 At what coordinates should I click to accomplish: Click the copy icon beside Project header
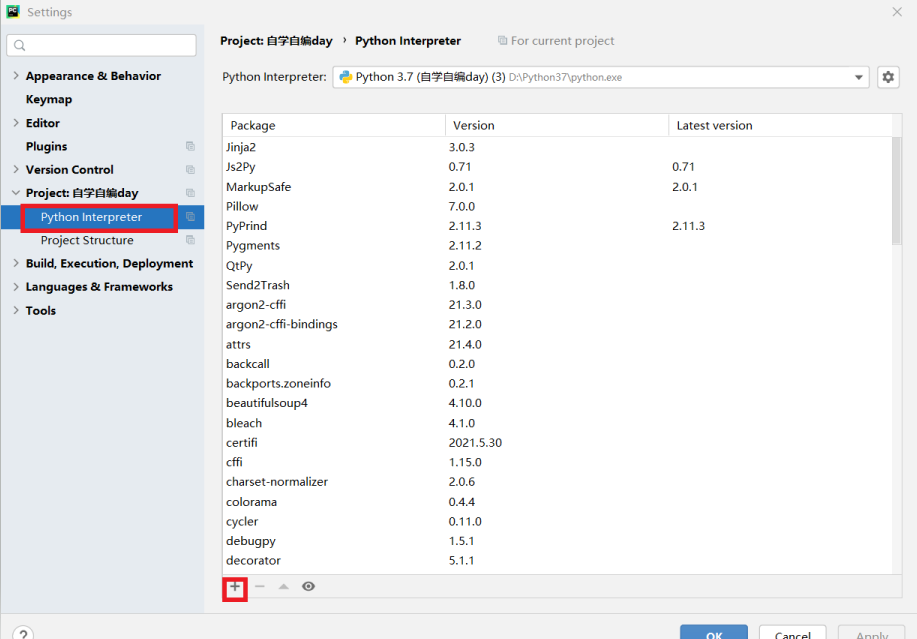[190, 193]
